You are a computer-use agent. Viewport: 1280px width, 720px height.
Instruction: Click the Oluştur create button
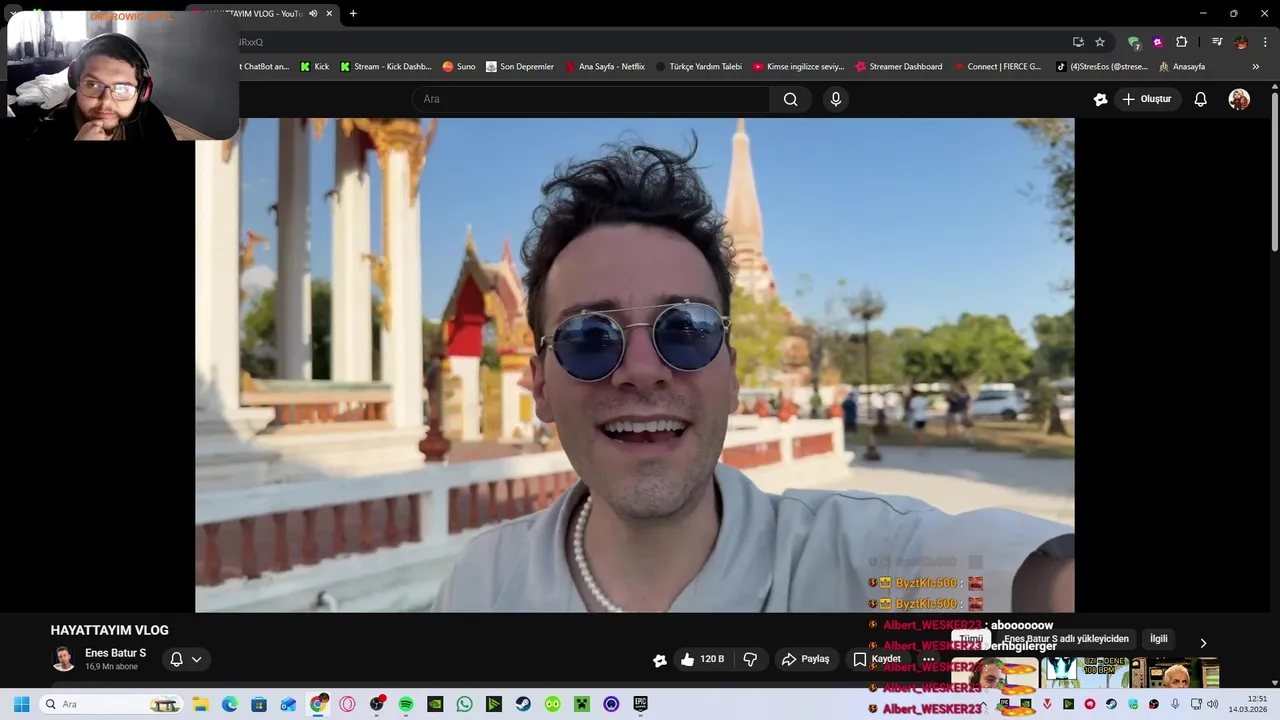pos(1146,99)
